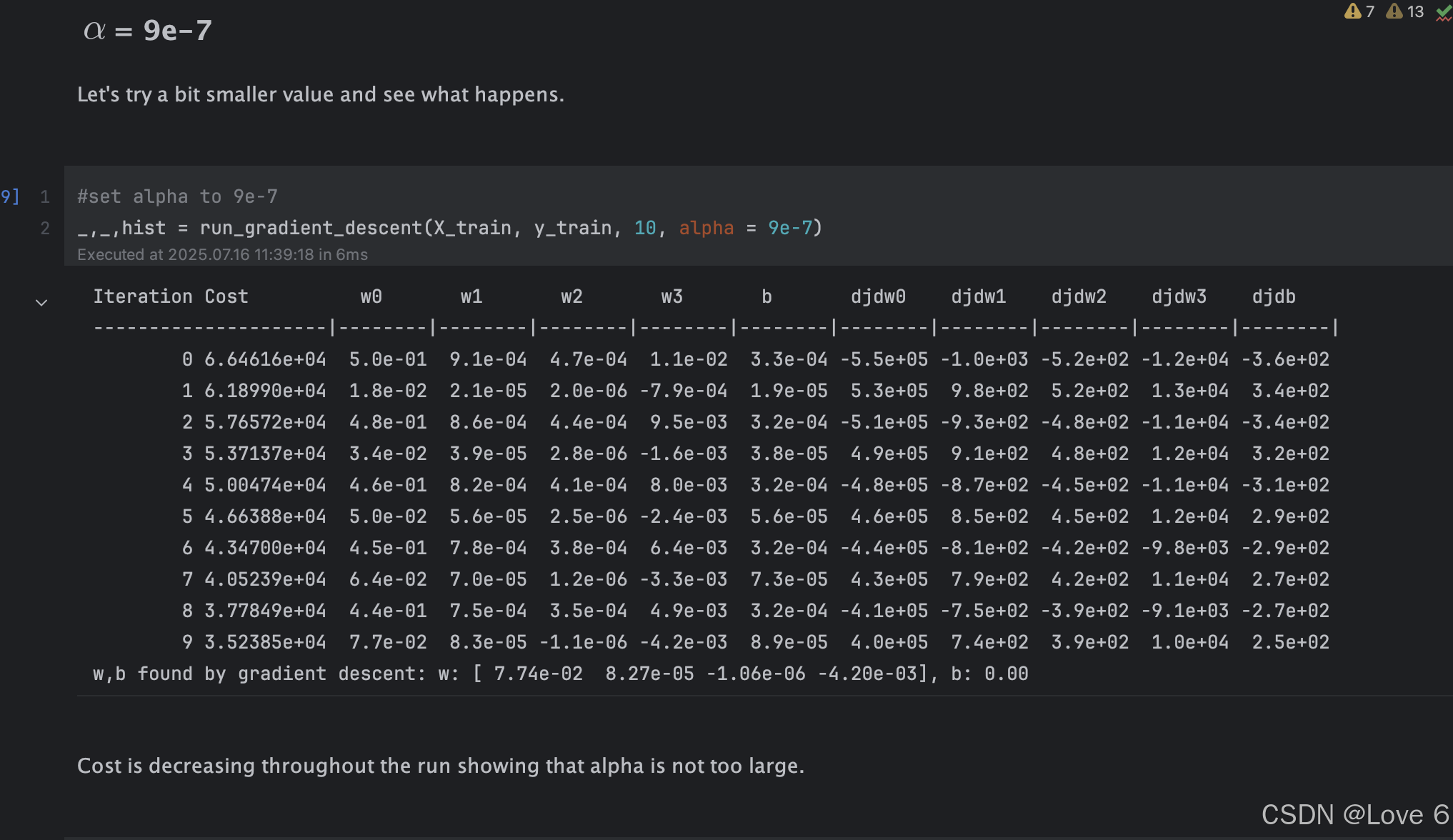Screen dimensions: 1453x840
Task: Click line number 2 in the gutter
Action: (x=44, y=228)
